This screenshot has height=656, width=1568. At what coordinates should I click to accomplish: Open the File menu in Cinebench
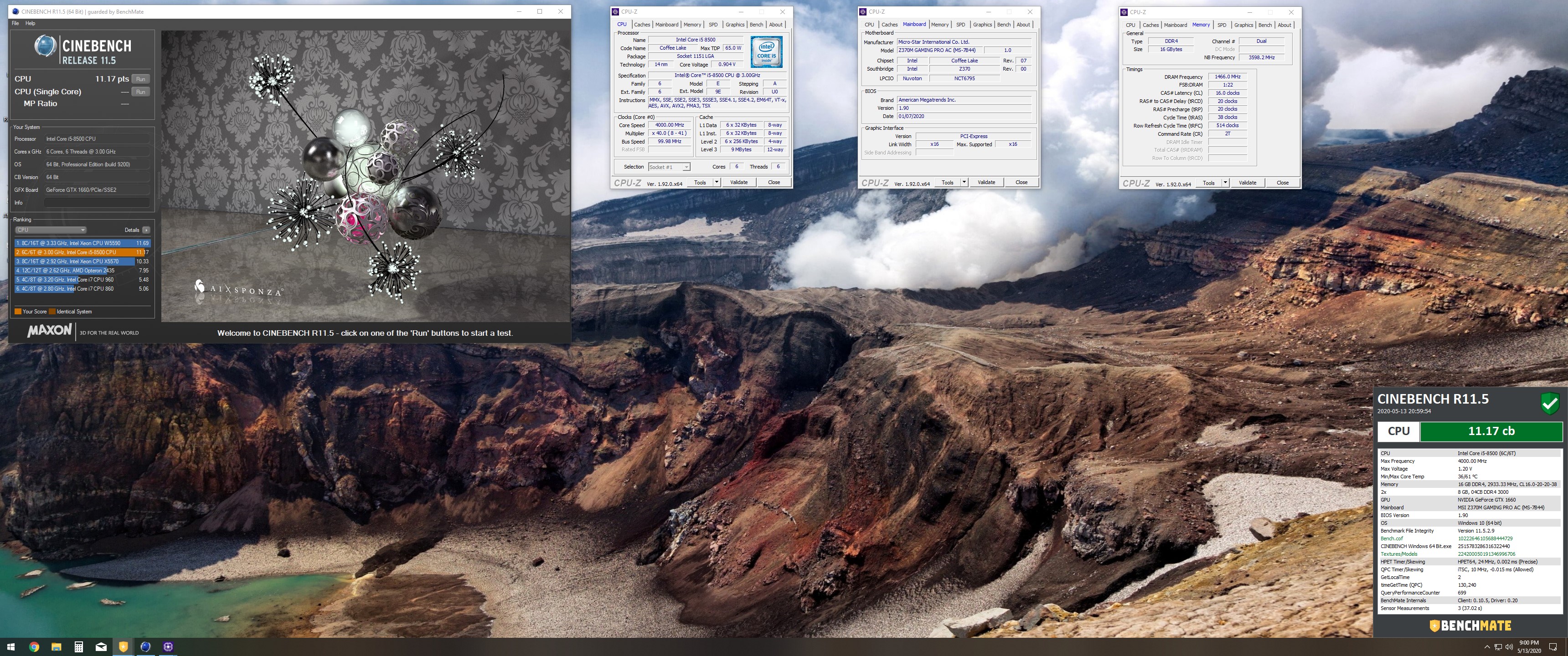[x=15, y=23]
